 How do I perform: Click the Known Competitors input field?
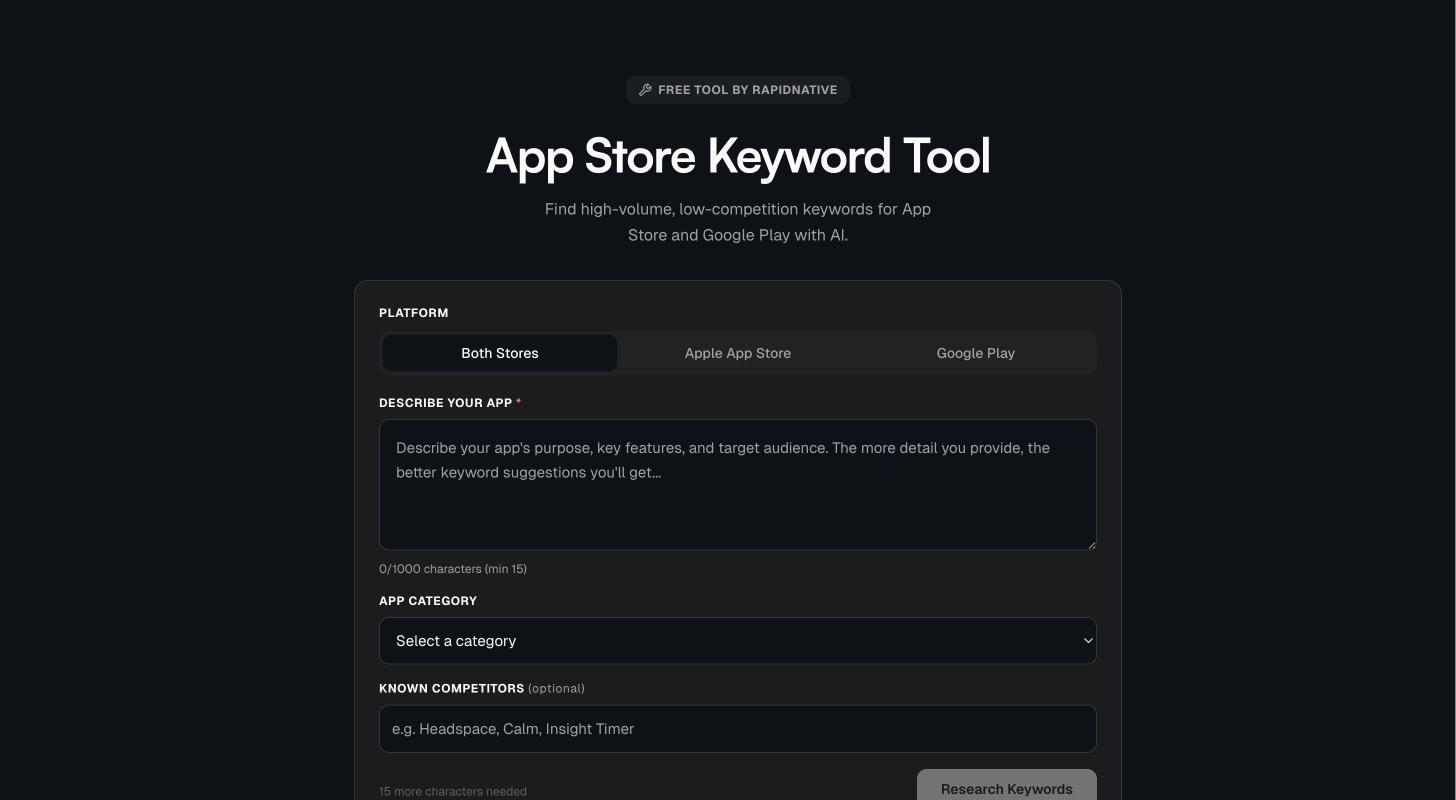[x=737, y=729]
